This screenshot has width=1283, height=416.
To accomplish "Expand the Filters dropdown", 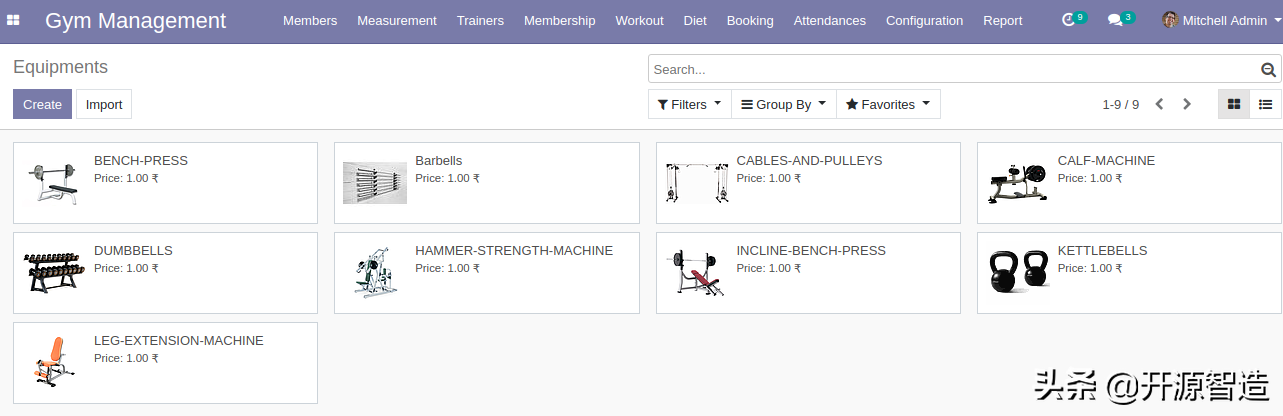I will tap(690, 104).
